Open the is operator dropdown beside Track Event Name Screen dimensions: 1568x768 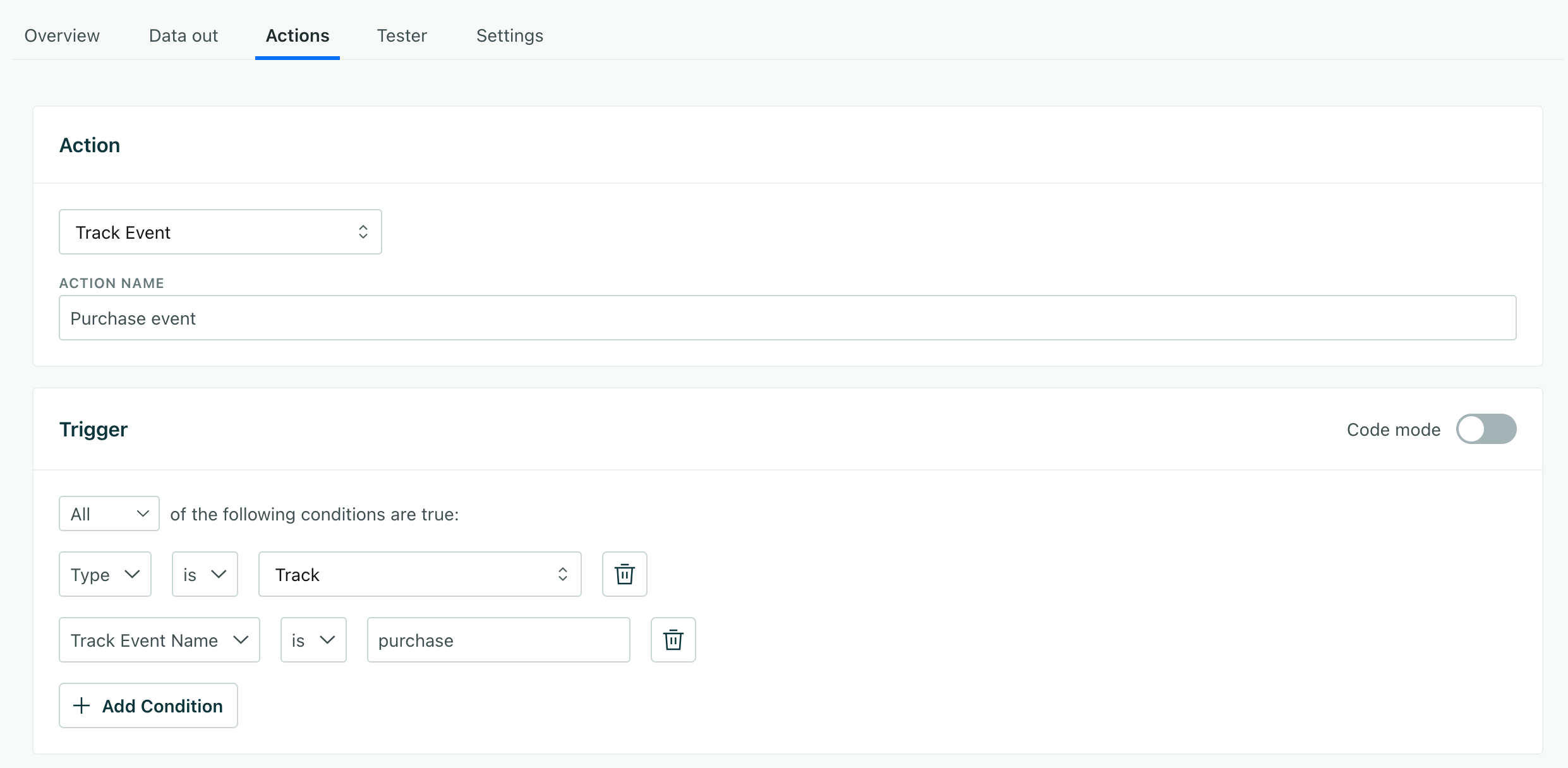tap(313, 640)
